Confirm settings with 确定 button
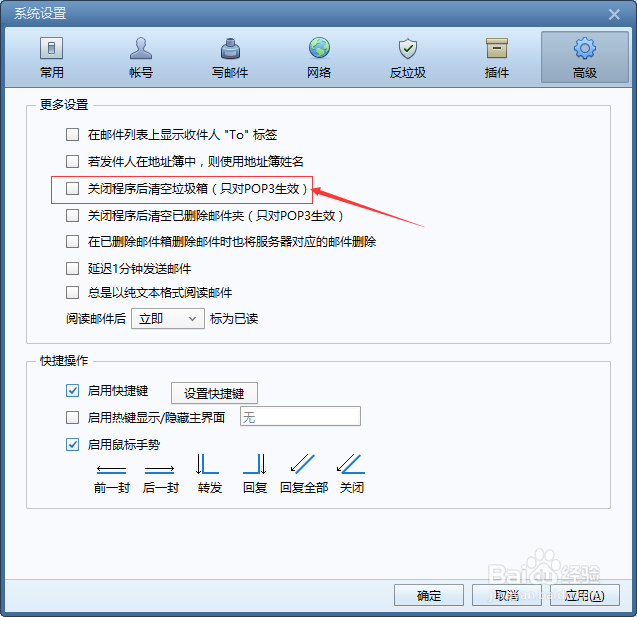This screenshot has width=637, height=617. 429,595
